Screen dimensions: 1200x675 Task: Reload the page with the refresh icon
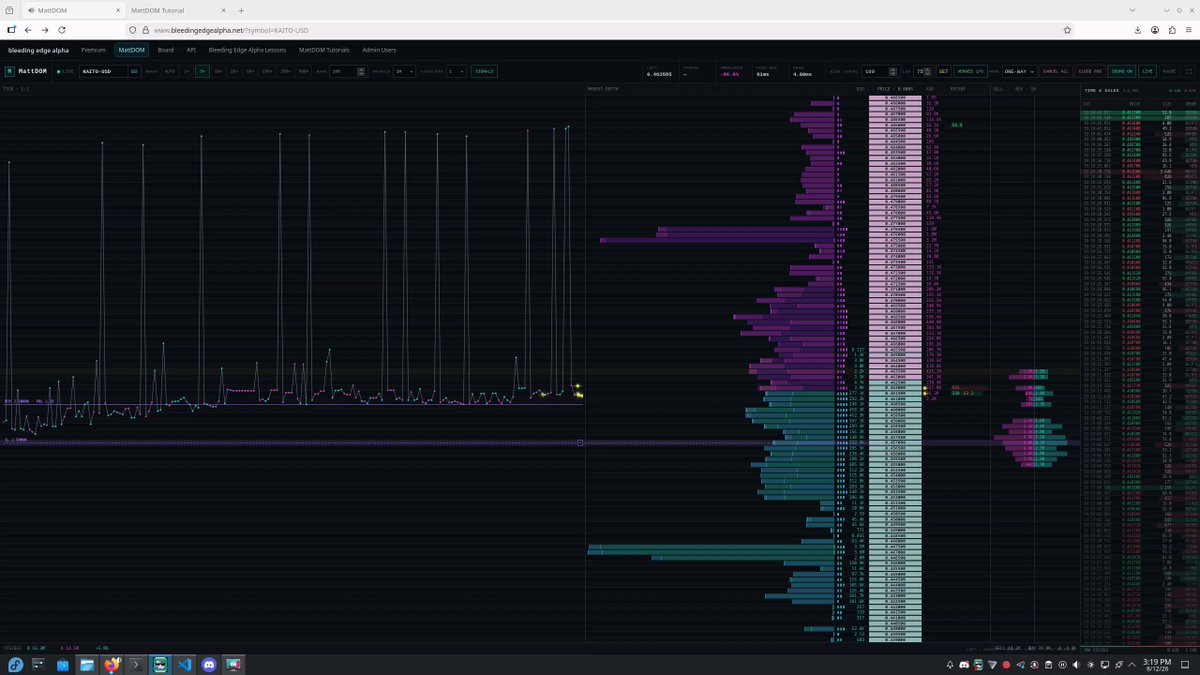pyautogui.click(x=62, y=30)
